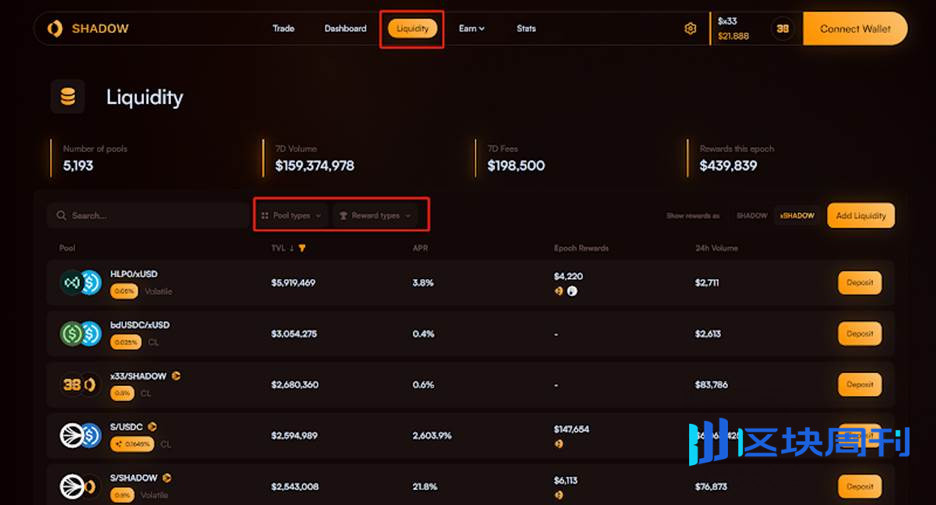The image size is (936, 505).
Task: Deposit into the x33/SHADOW pool
Action: 860,384
